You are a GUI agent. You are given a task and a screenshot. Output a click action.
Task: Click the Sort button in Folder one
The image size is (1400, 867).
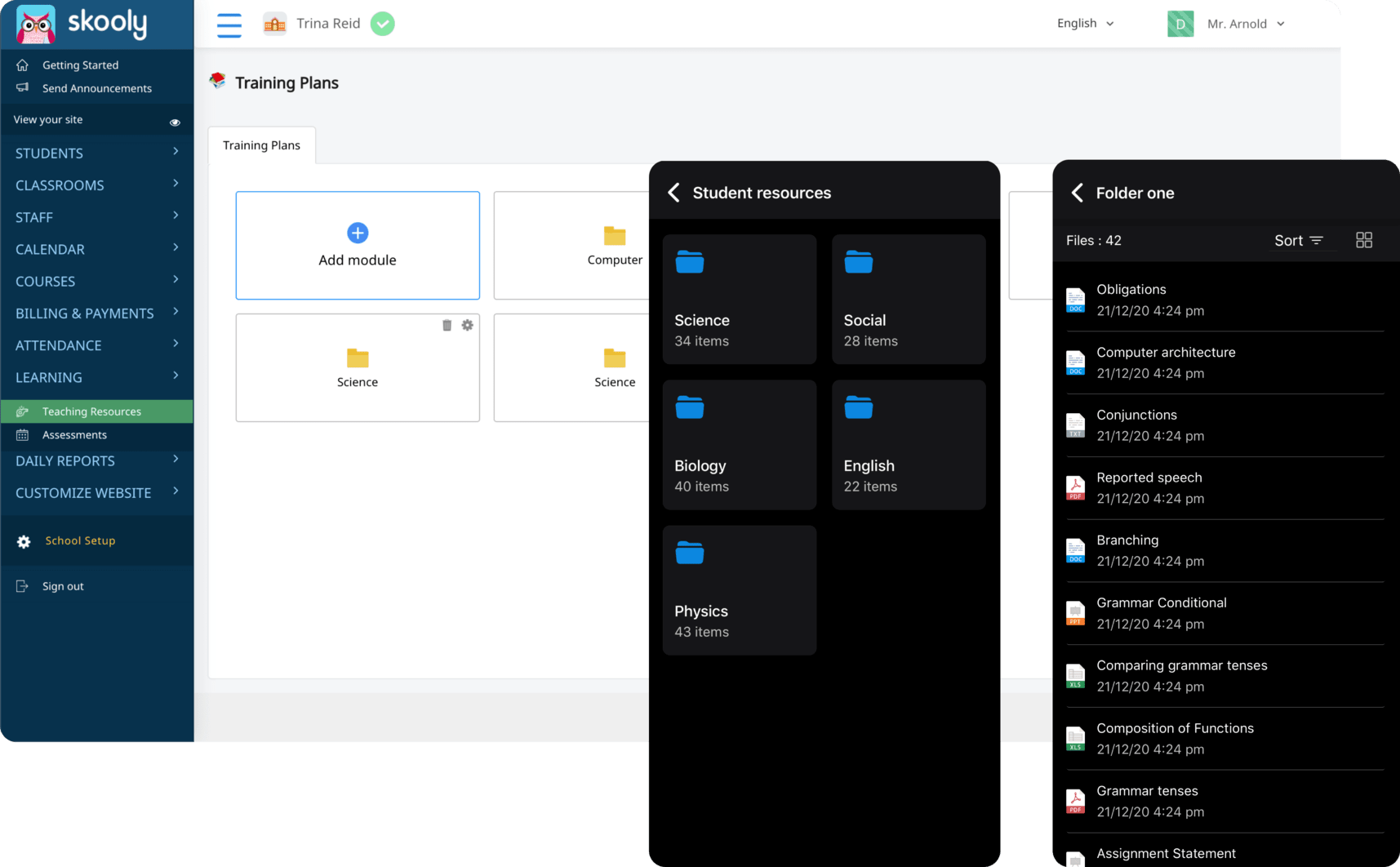pyautogui.click(x=1298, y=240)
